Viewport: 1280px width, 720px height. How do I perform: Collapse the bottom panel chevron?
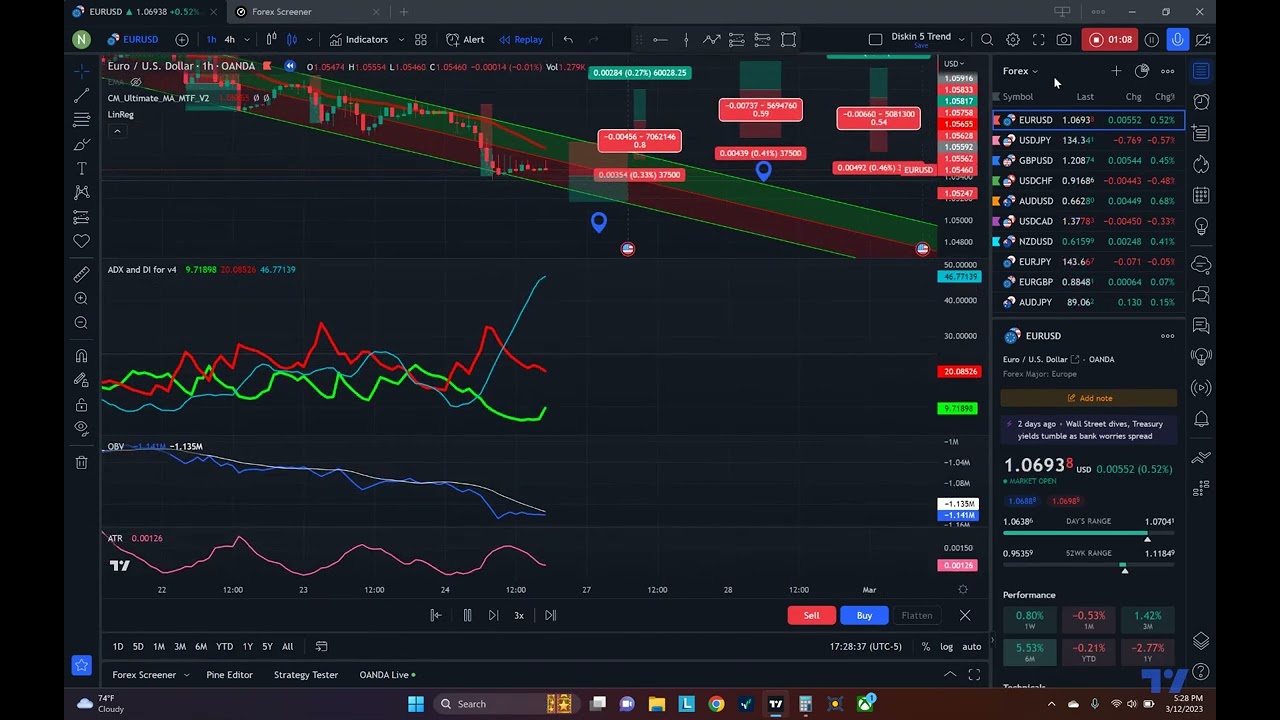[950, 675]
